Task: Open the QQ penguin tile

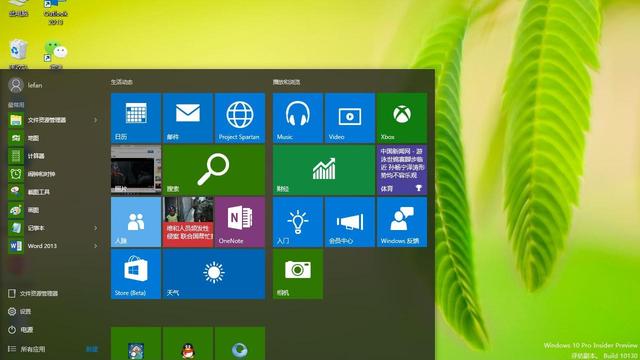Action: pyautogui.click(x=188, y=344)
